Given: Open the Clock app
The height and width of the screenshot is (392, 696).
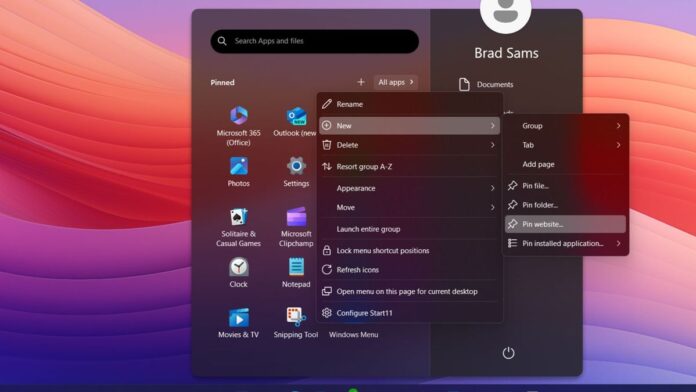Looking at the screenshot, I should point(238,273).
